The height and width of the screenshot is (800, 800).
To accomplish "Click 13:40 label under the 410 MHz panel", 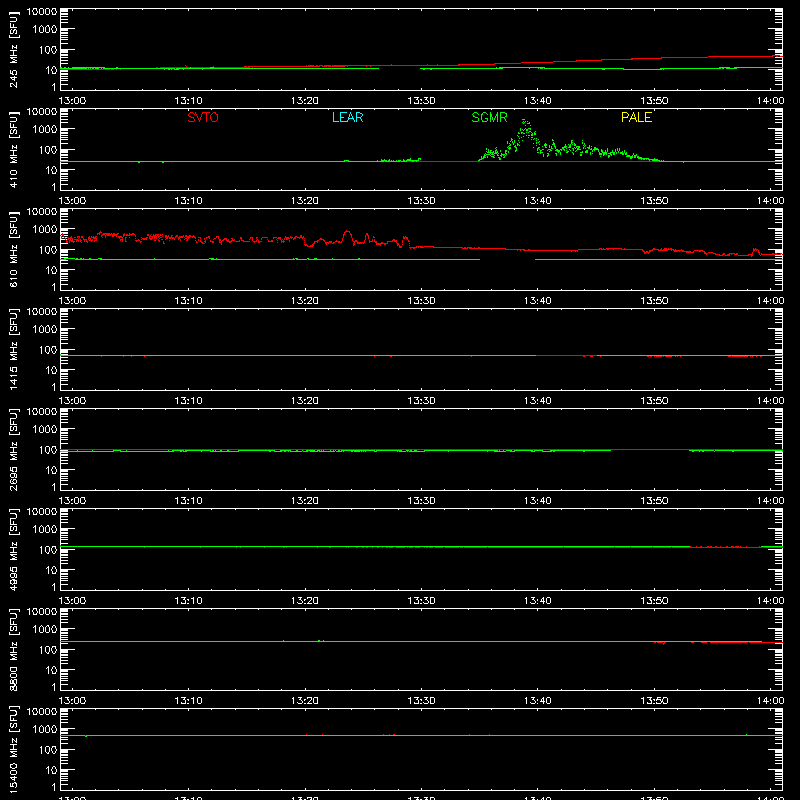I will [538, 201].
